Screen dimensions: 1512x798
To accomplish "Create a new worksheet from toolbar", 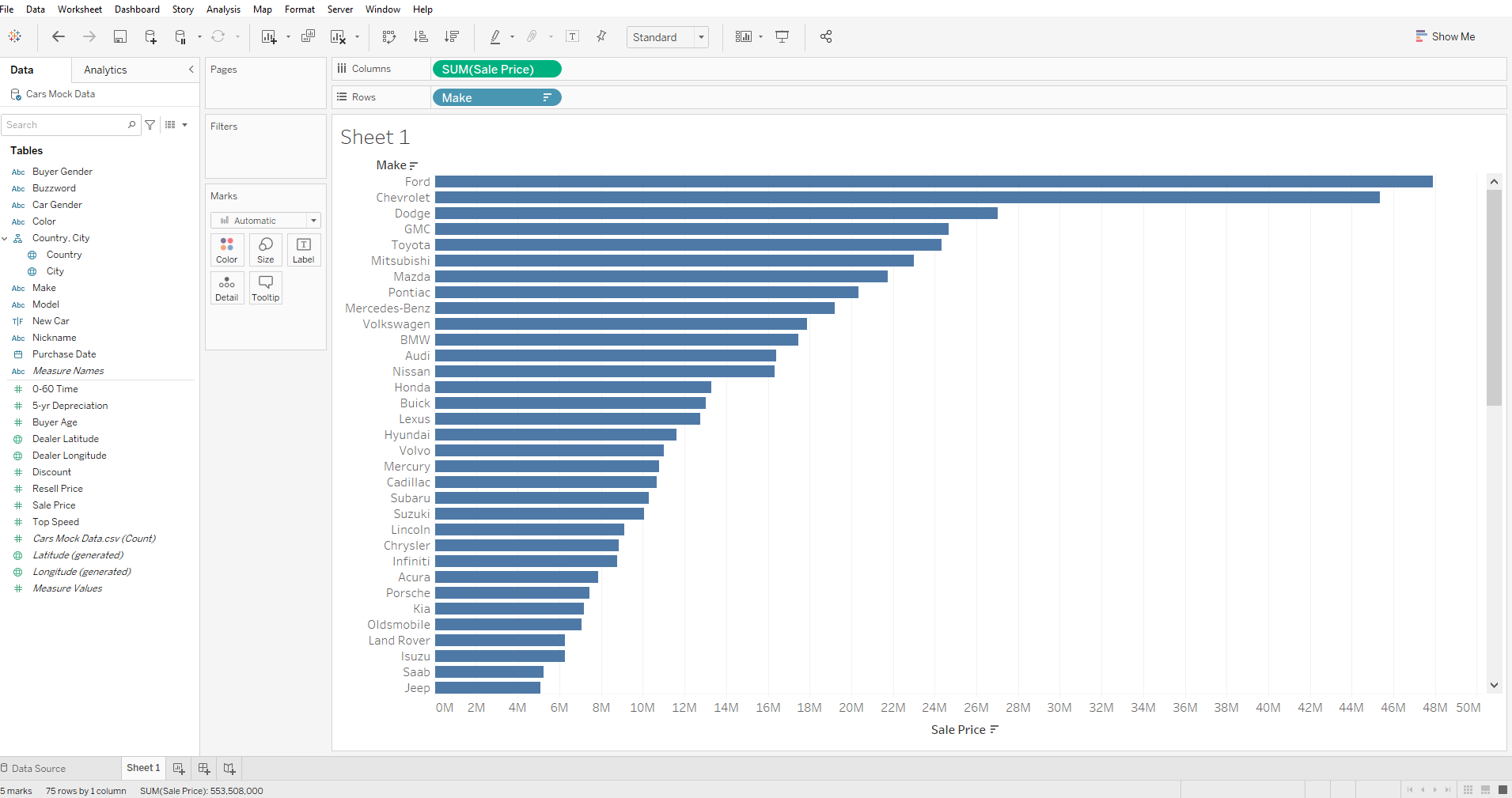I will coord(269,36).
